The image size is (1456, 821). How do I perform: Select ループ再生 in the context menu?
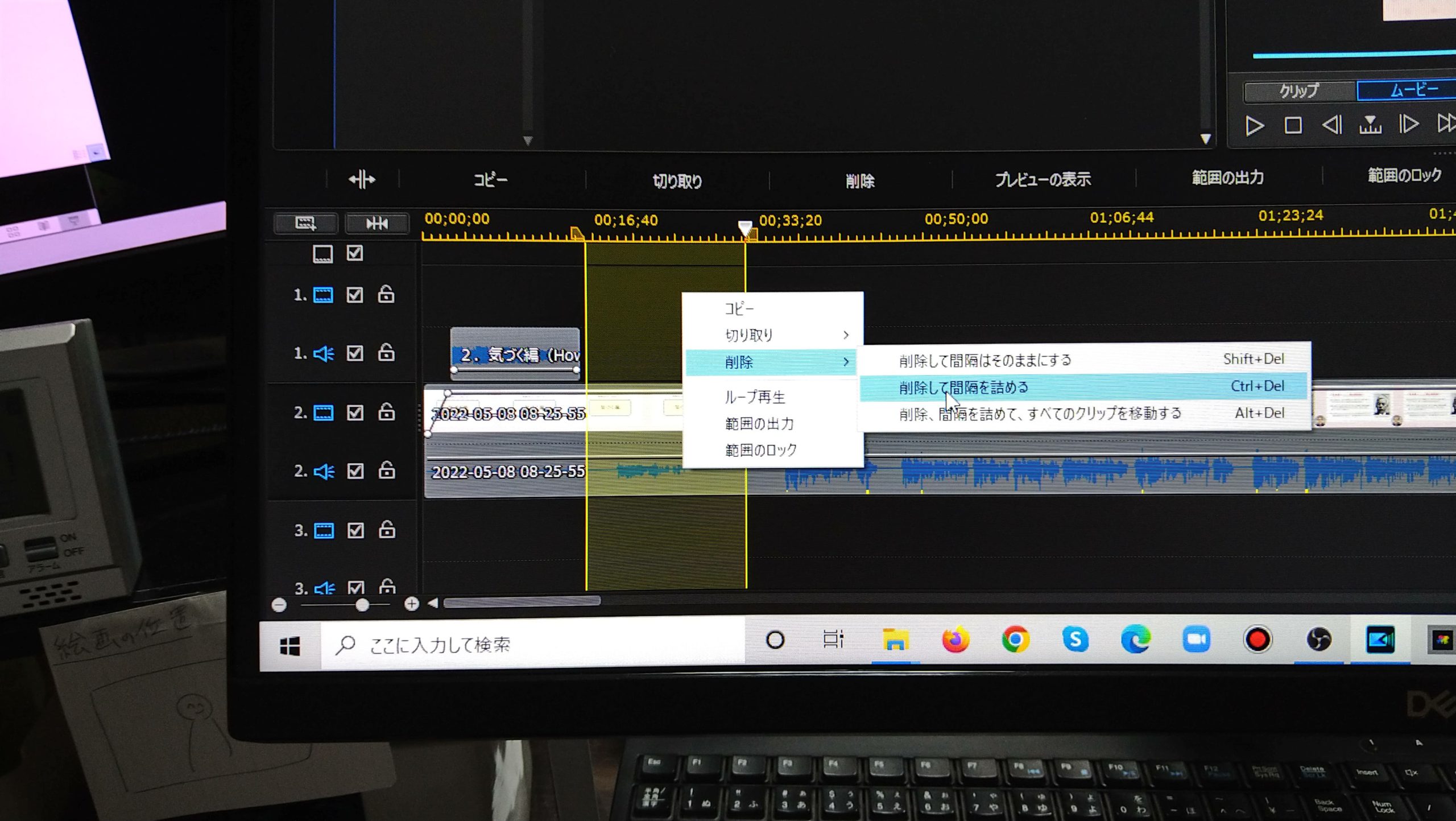tap(772, 397)
